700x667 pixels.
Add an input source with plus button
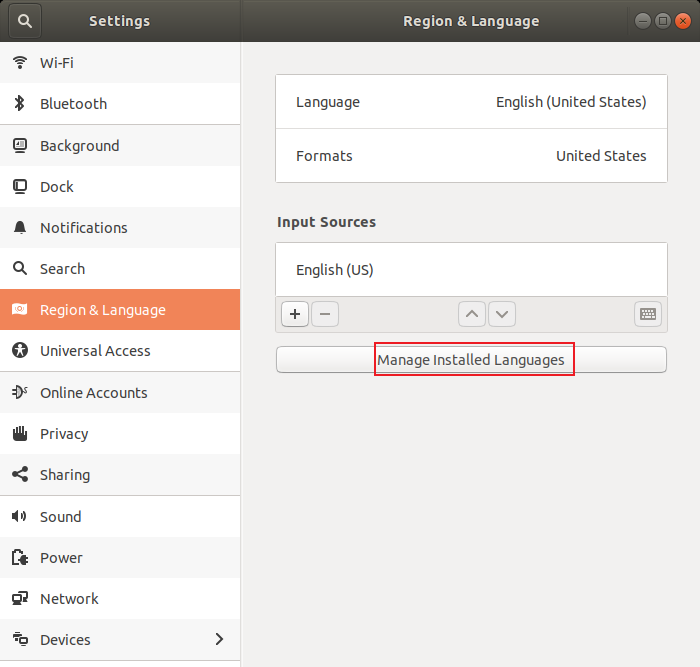pyautogui.click(x=294, y=314)
